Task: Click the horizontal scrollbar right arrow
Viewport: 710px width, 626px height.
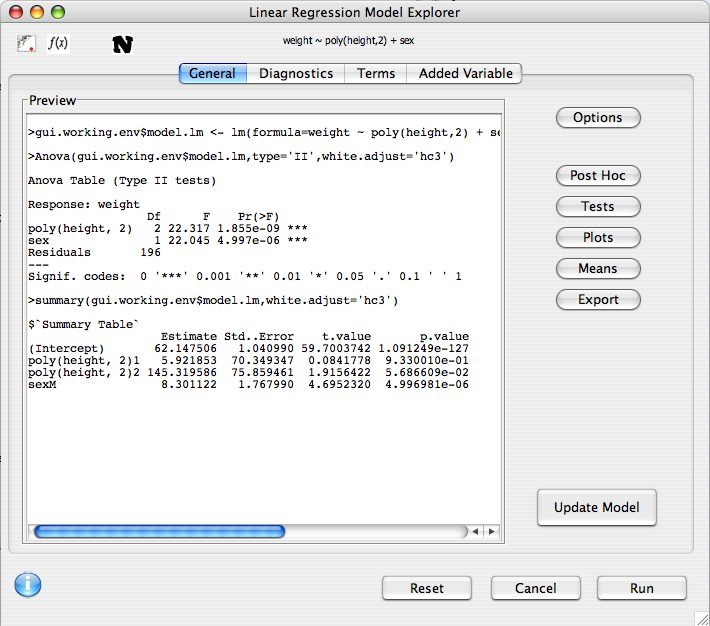Action: click(x=492, y=532)
